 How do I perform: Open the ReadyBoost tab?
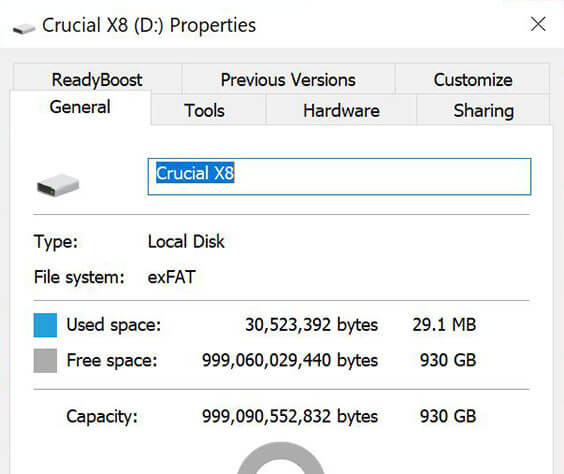(x=97, y=79)
